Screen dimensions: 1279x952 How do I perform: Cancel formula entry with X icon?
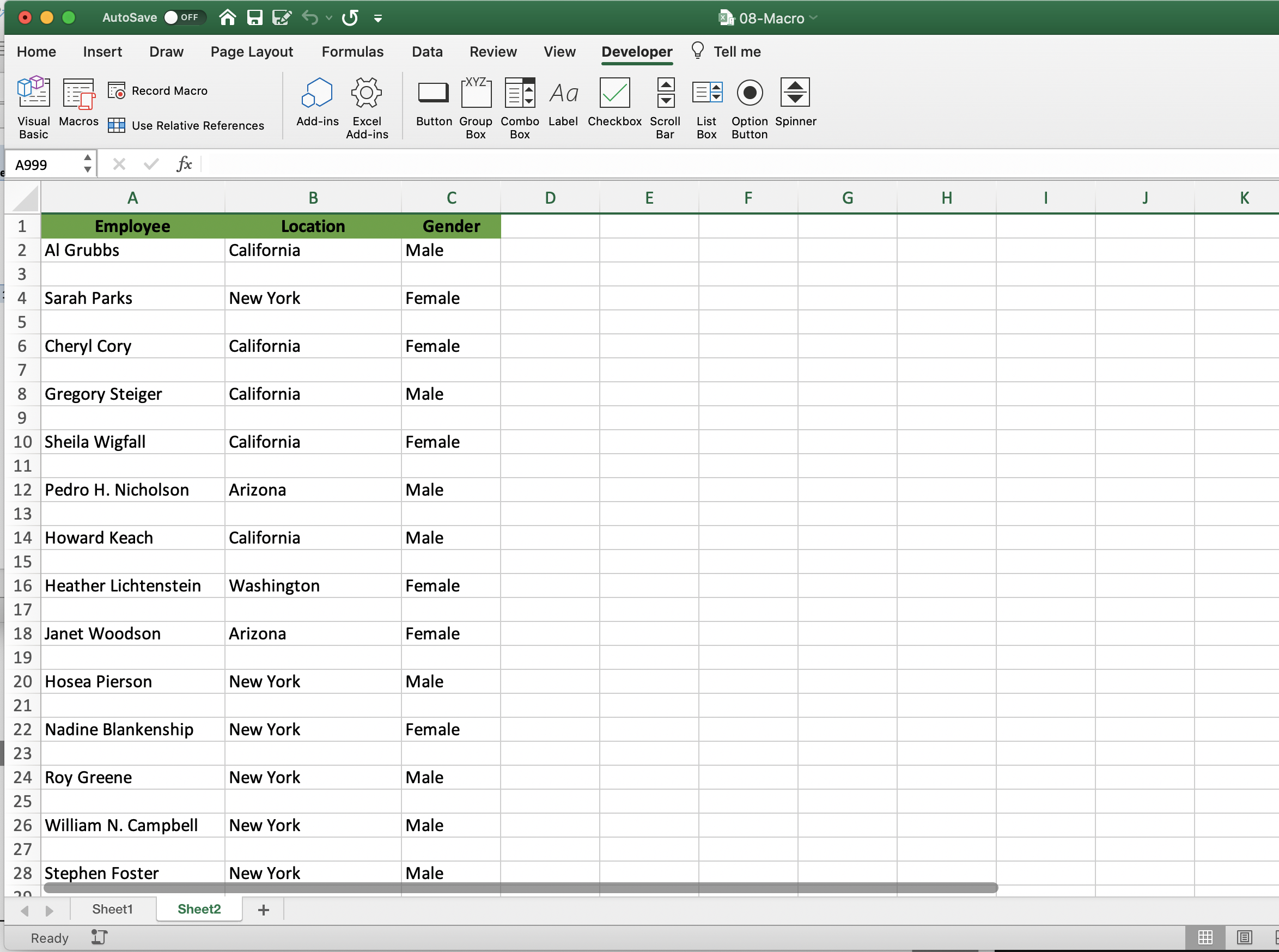tap(119, 164)
